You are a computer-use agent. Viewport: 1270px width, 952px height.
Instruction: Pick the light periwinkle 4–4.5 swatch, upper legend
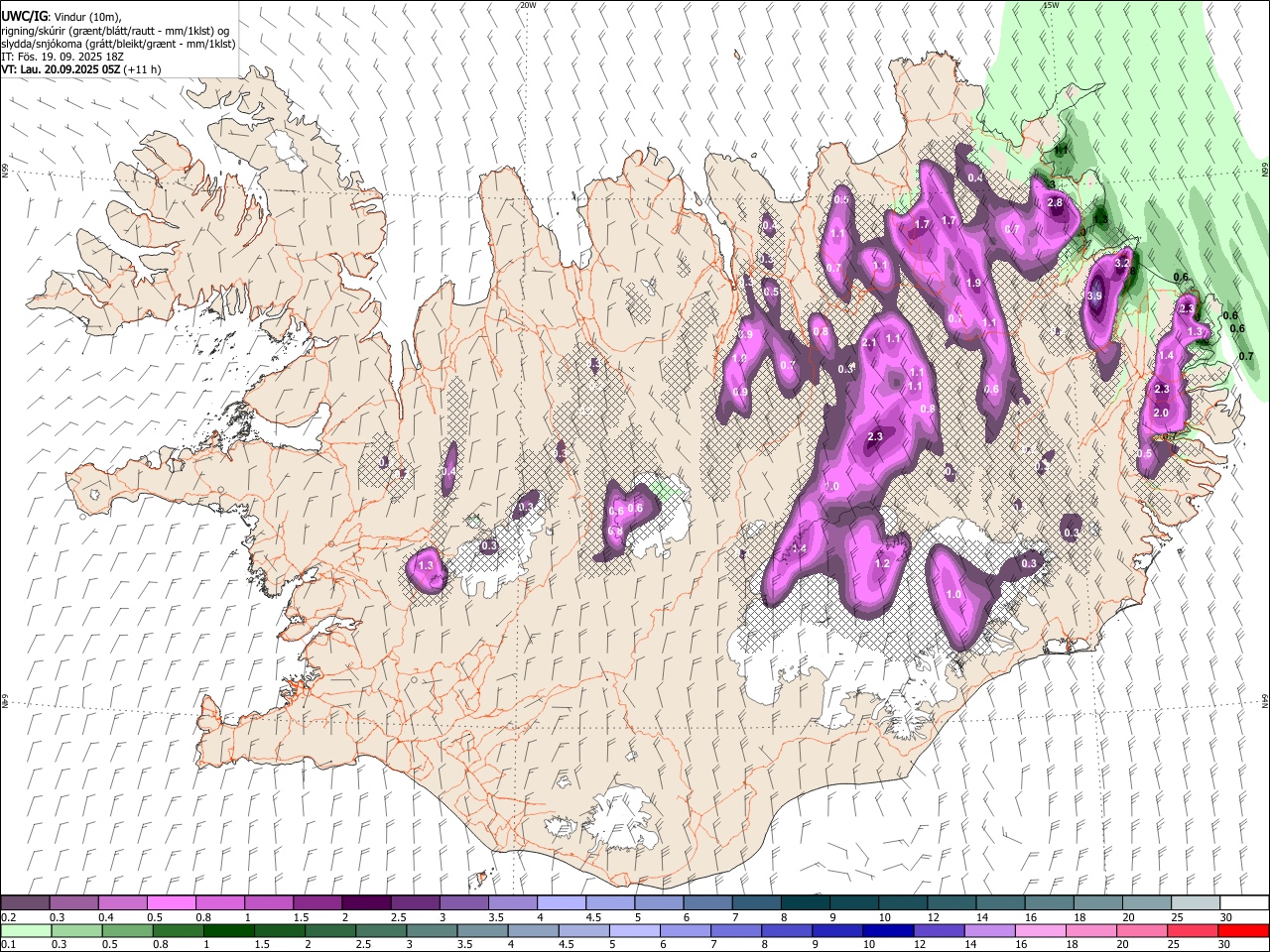tap(562, 902)
